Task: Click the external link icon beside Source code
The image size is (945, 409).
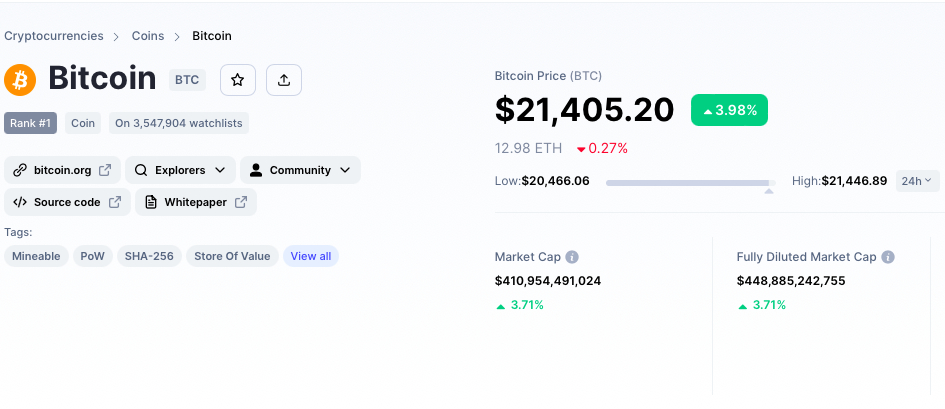Action: [115, 202]
